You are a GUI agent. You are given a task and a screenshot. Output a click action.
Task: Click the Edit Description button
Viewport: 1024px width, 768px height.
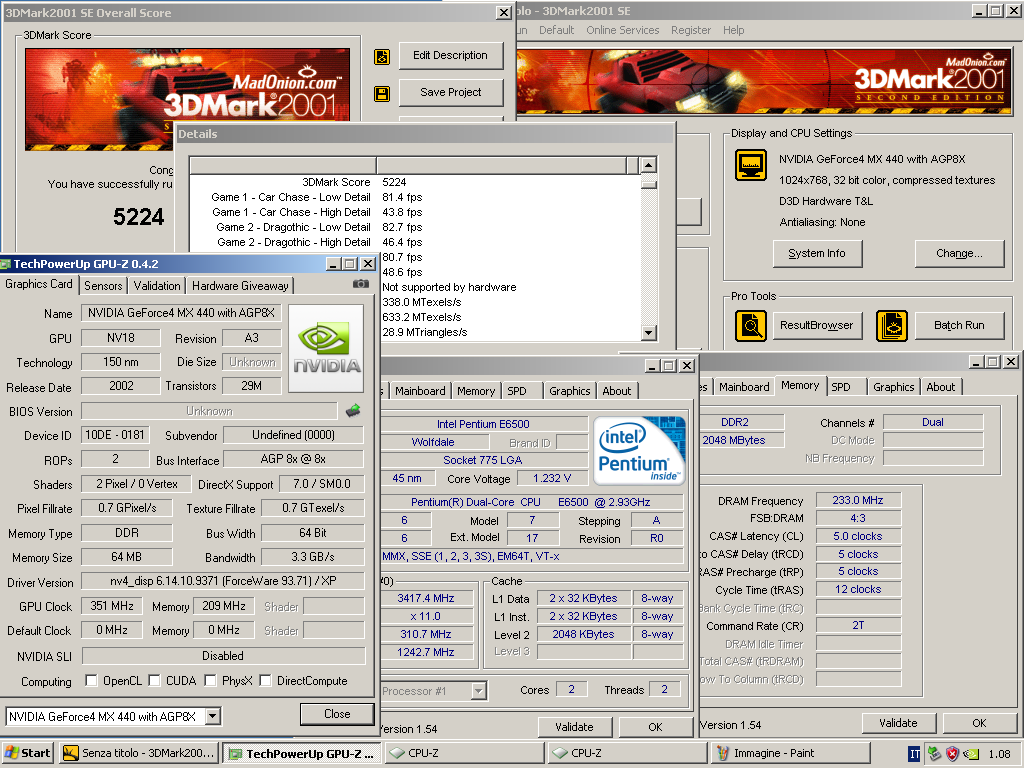451,56
